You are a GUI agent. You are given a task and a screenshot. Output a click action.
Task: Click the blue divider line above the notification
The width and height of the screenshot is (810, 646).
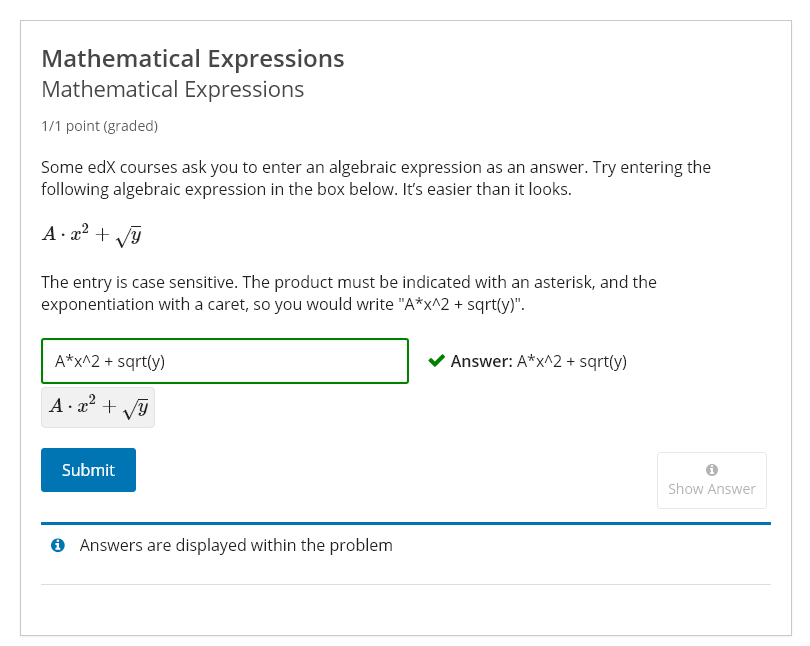pos(406,523)
